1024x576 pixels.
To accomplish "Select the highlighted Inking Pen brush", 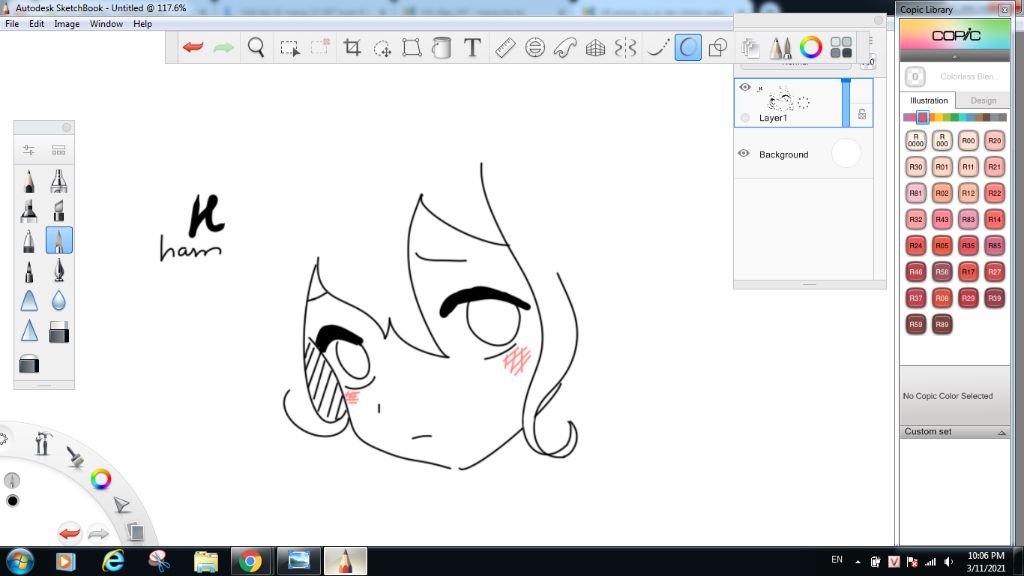I will click(59, 241).
